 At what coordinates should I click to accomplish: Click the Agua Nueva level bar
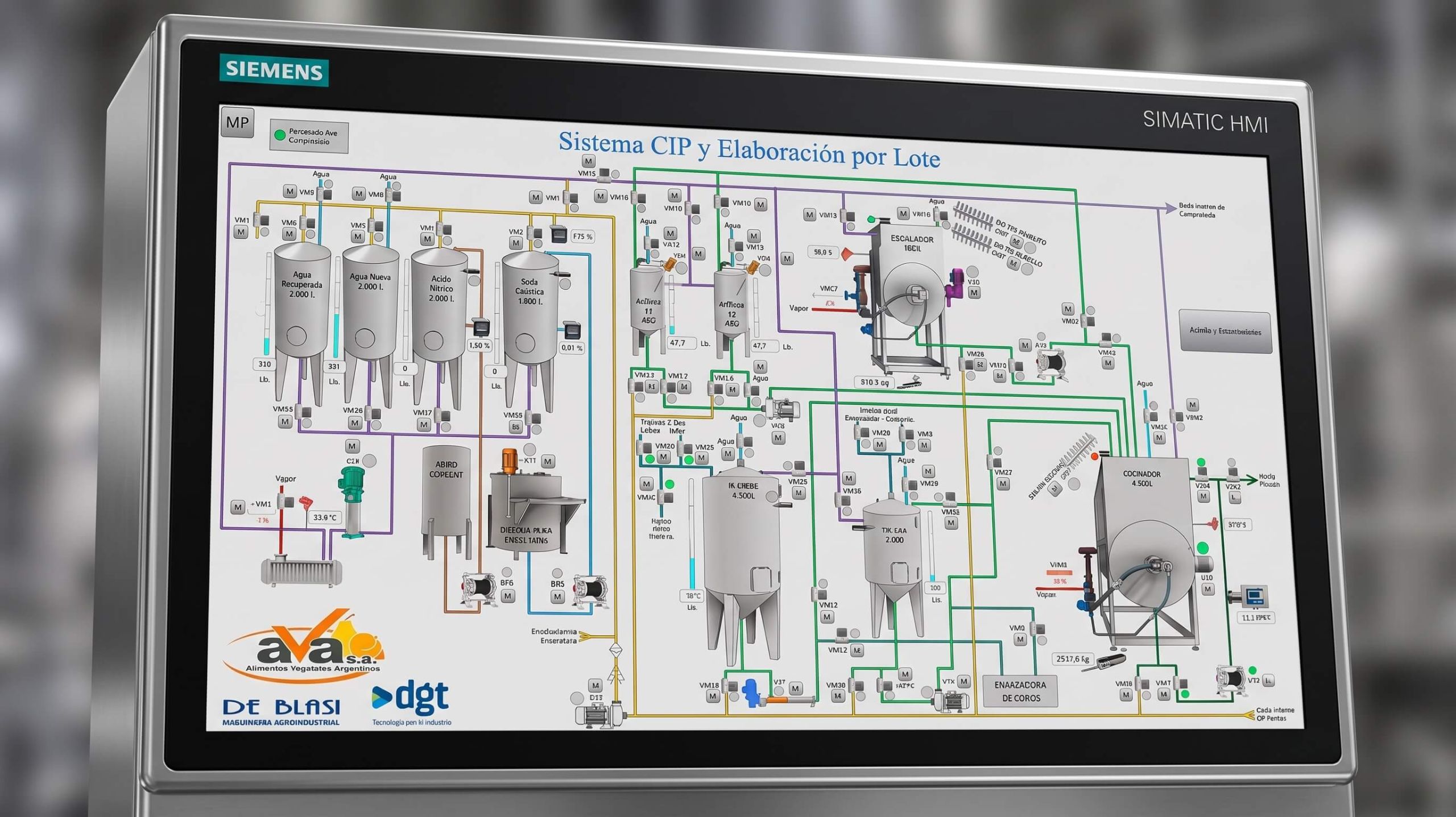(x=337, y=308)
